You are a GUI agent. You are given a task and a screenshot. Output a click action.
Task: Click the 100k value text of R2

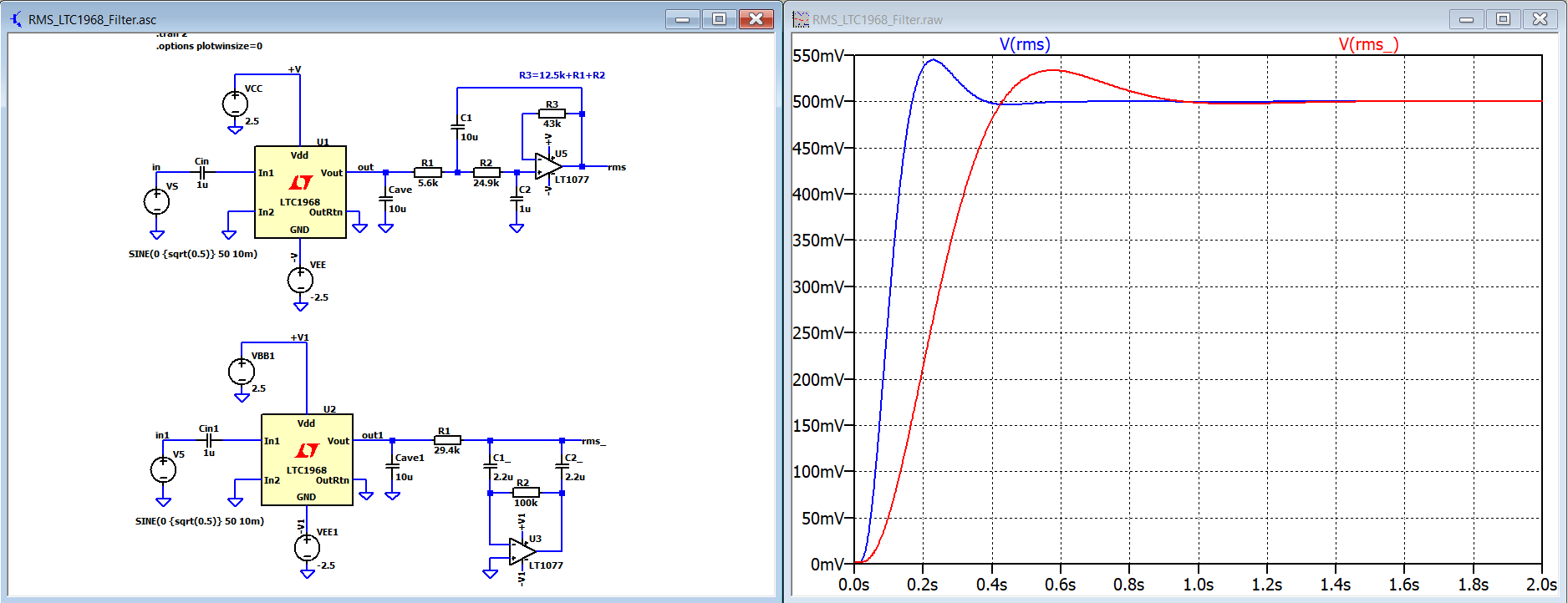click(x=526, y=503)
